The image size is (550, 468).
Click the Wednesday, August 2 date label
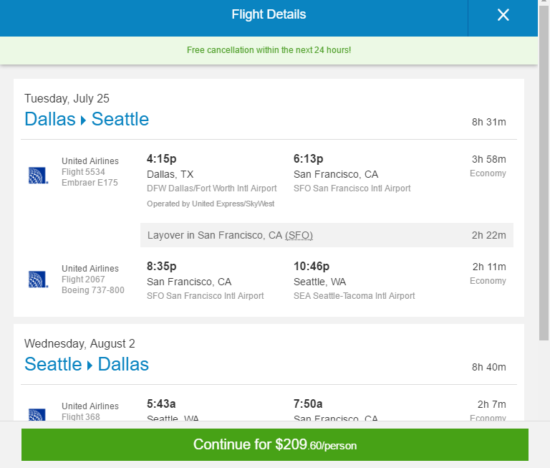79,343
